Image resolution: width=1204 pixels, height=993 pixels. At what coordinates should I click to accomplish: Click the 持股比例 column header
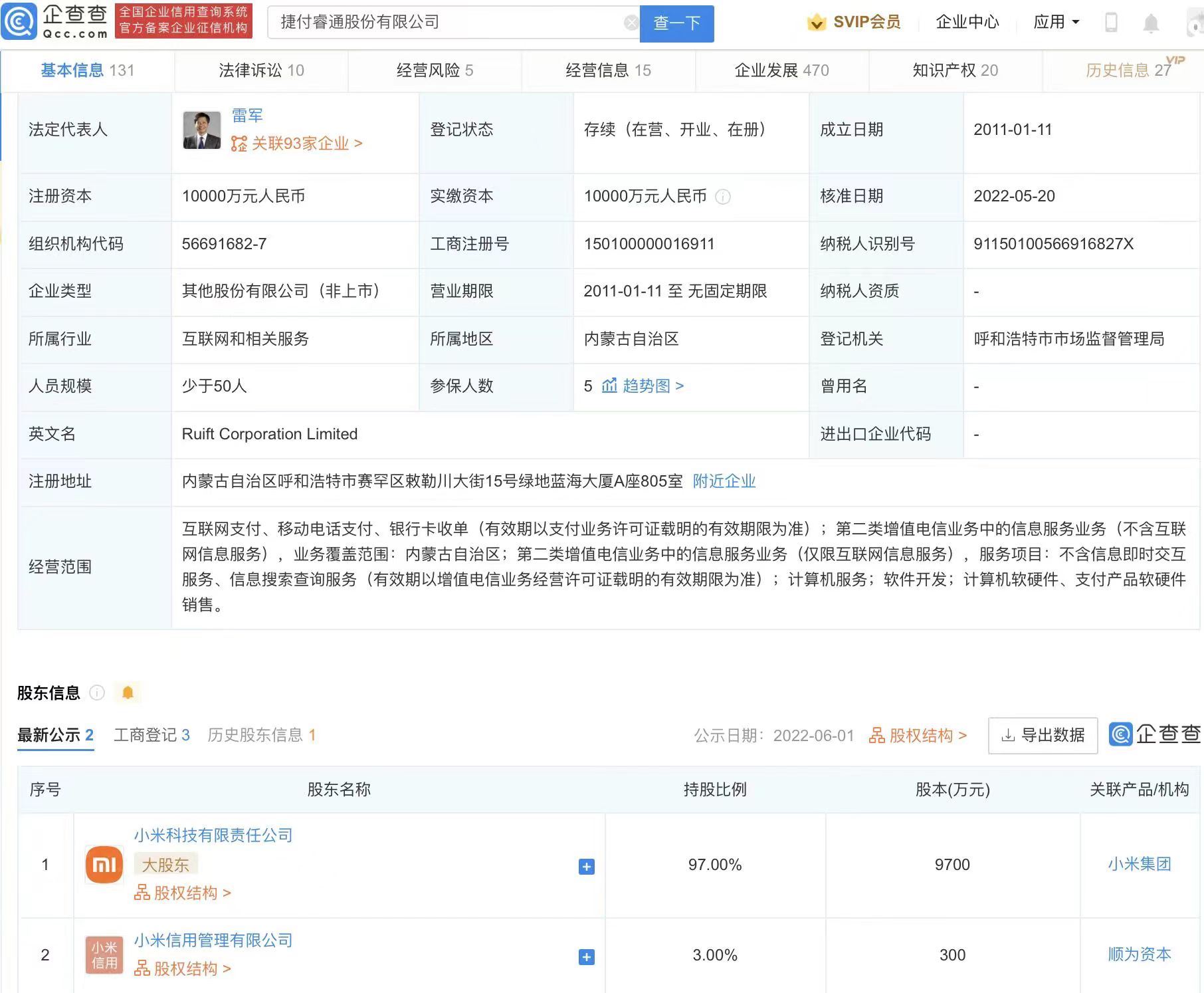tap(715, 790)
